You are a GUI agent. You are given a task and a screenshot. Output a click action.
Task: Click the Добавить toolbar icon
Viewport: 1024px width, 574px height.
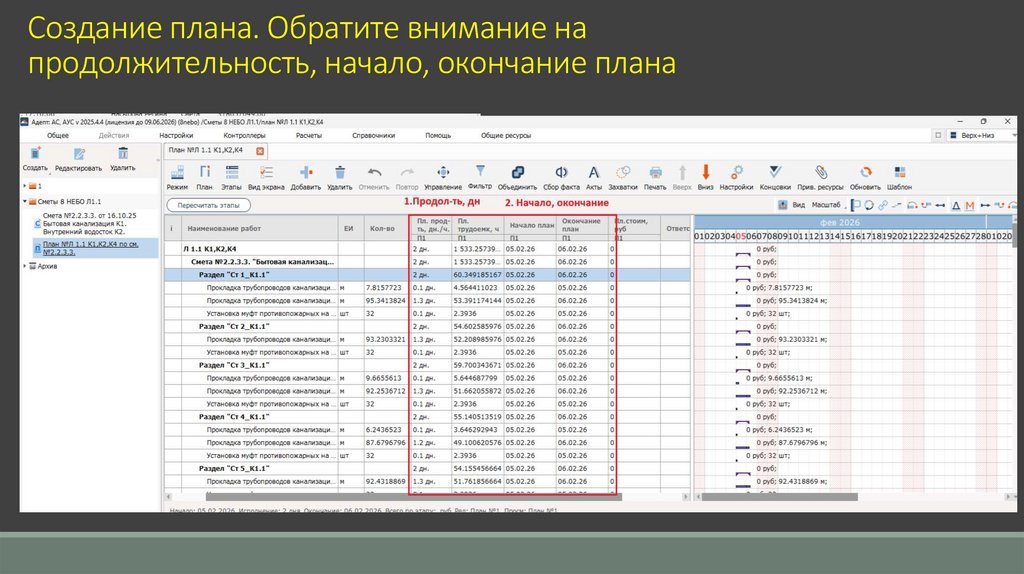(x=306, y=172)
